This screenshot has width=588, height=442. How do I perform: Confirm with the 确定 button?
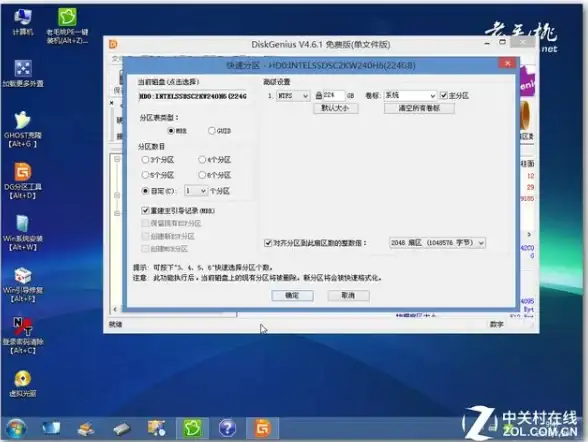(x=292, y=295)
